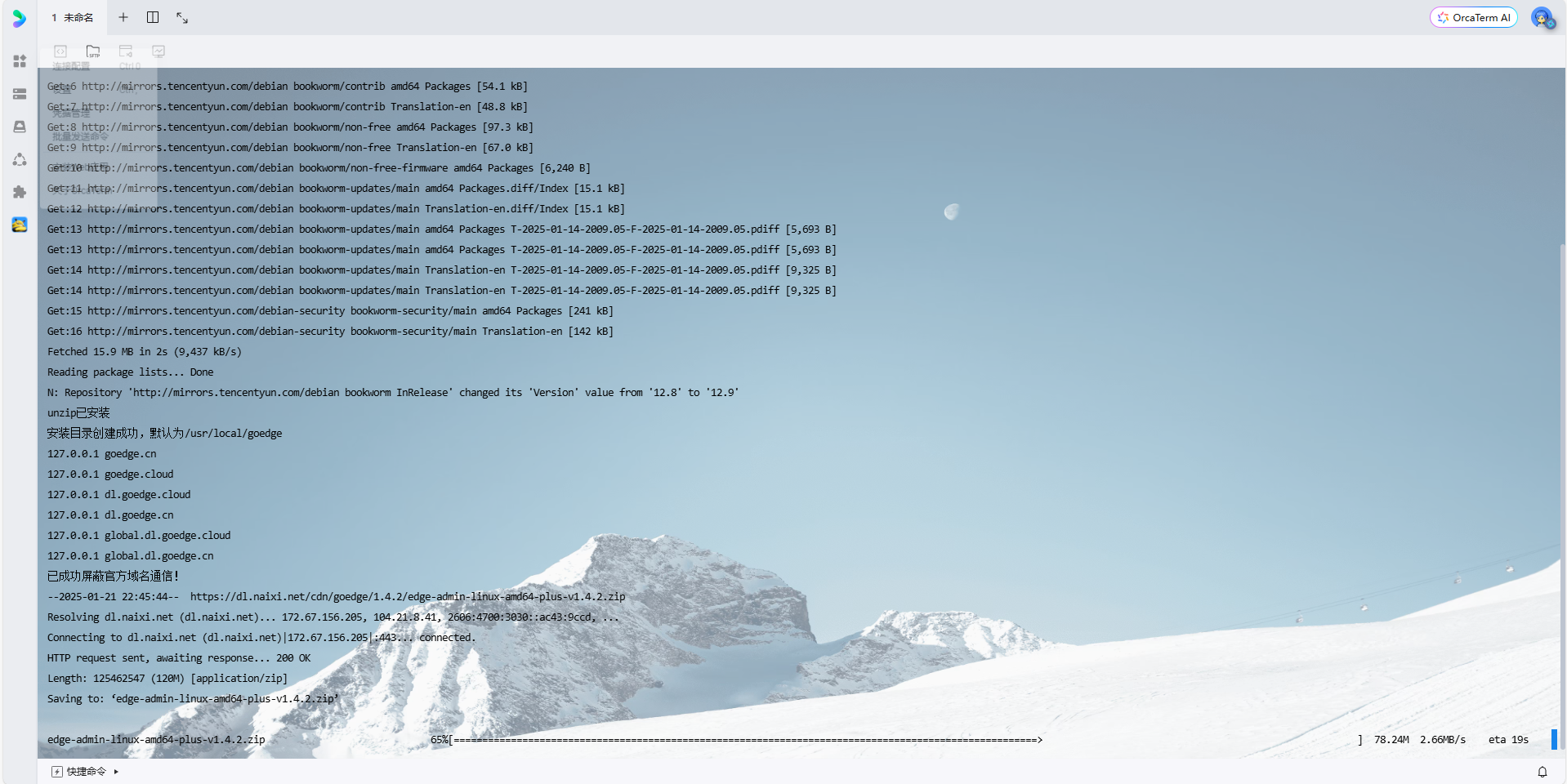This screenshot has width=1567, height=784.
Task: Click the lightning quick-command icon
Action: tap(56, 772)
